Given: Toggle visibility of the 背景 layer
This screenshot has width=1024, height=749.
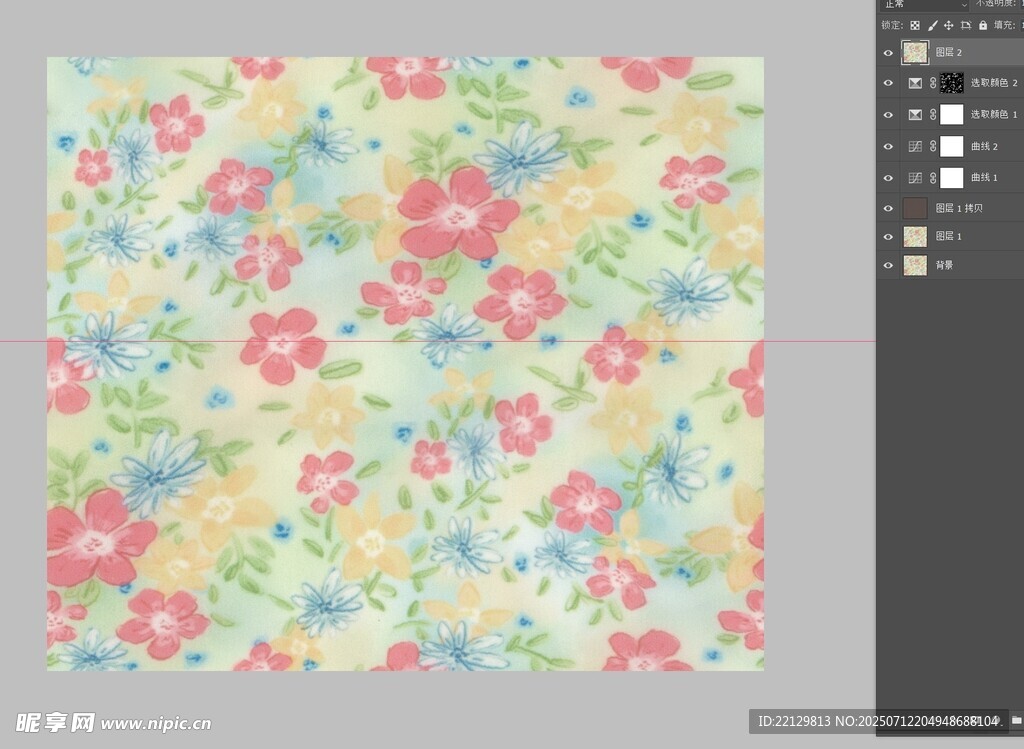Looking at the screenshot, I should pyautogui.click(x=888, y=266).
